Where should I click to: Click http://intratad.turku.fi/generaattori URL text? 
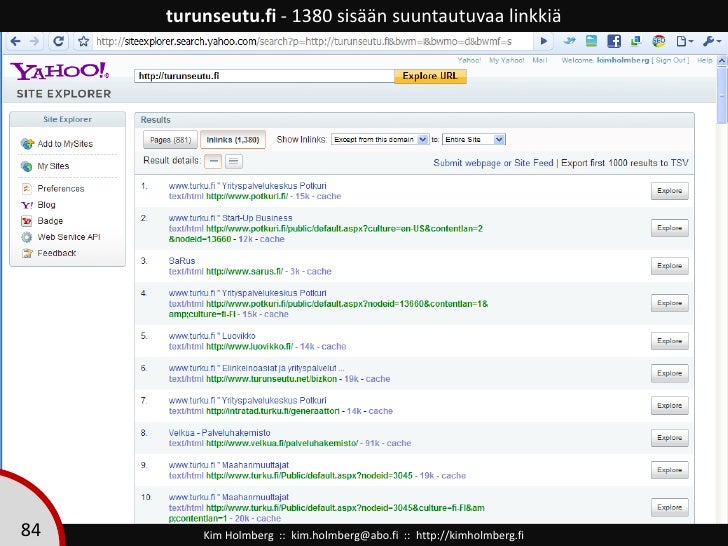273,411
